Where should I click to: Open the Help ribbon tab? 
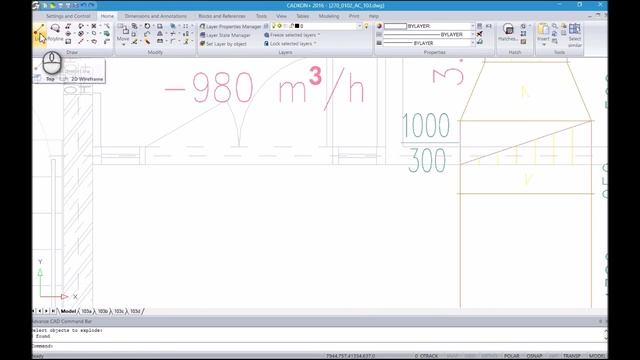click(x=373, y=16)
